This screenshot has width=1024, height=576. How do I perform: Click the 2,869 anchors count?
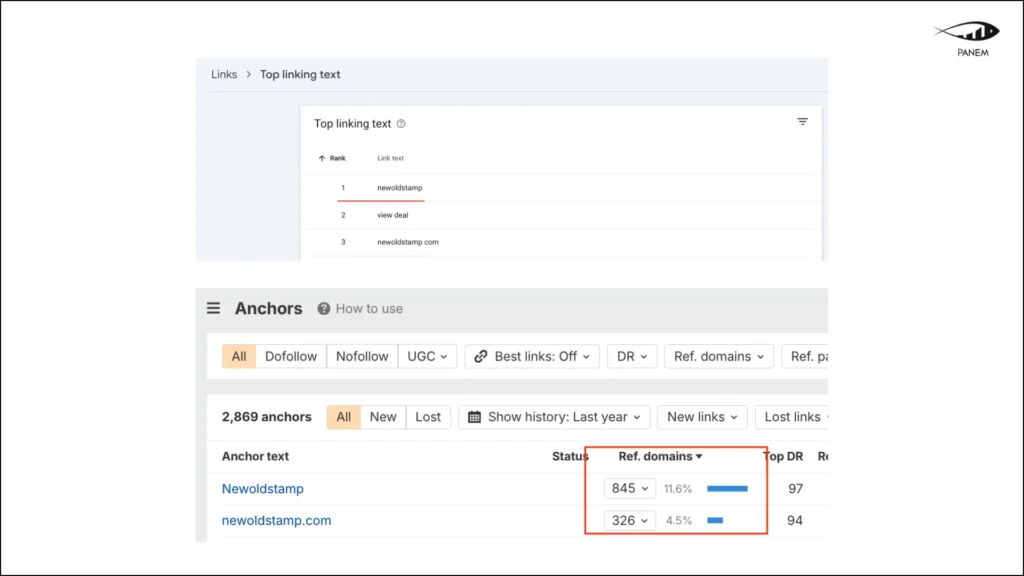point(266,417)
